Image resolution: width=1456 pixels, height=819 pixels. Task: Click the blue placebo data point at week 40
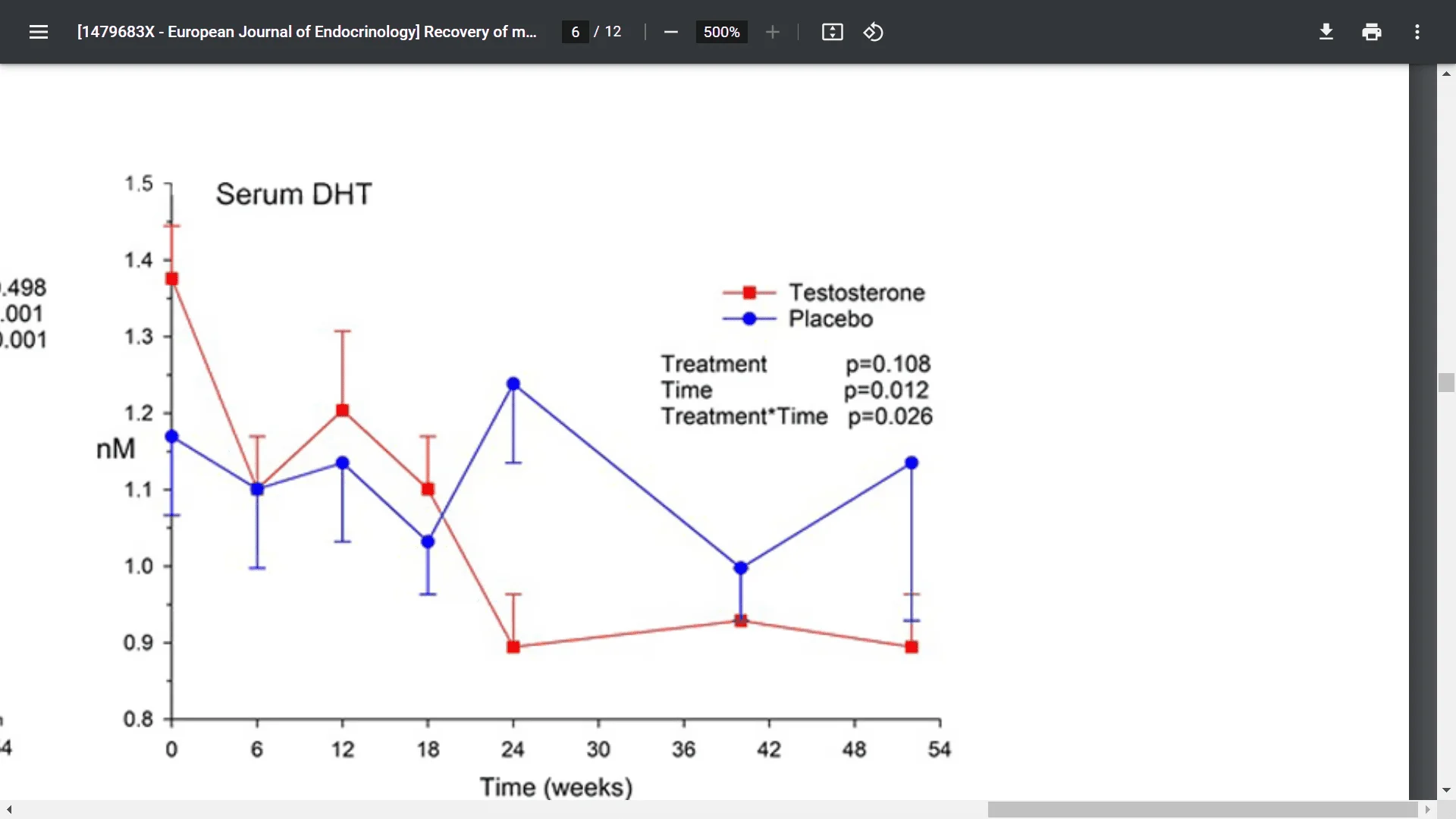(x=741, y=567)
